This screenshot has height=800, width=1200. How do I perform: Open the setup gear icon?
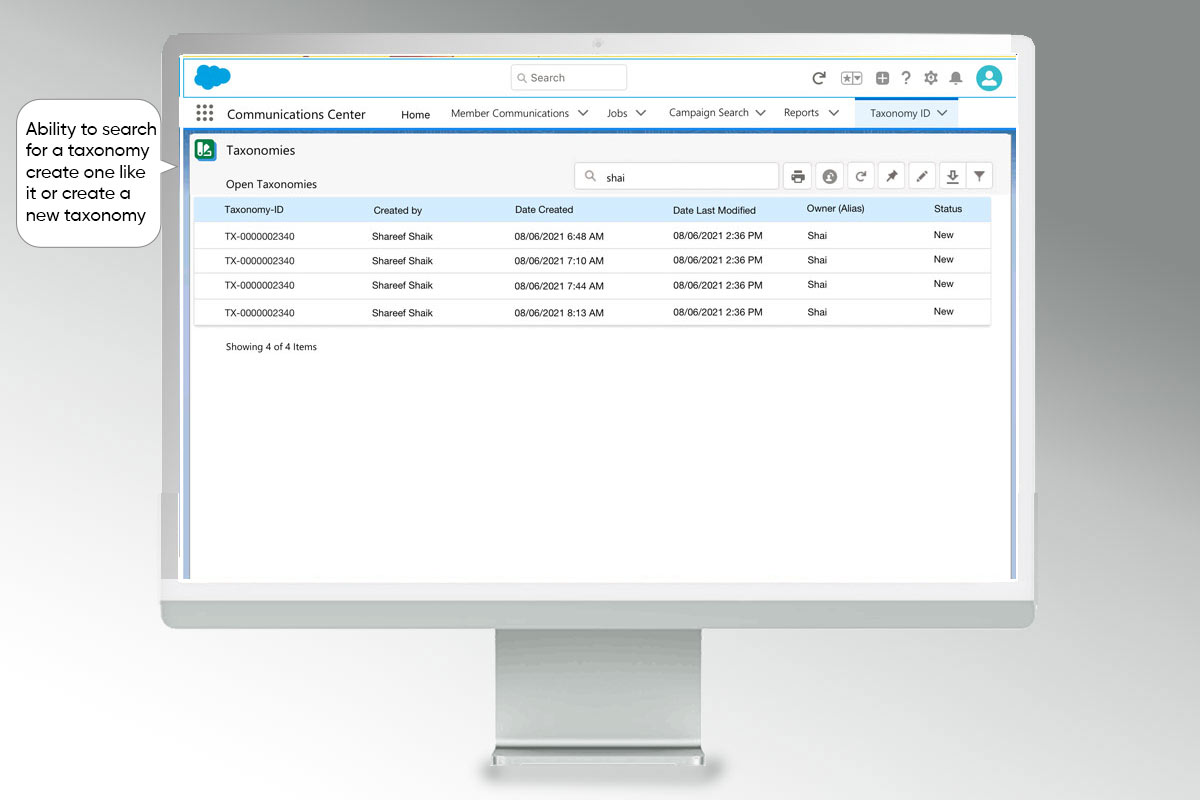931,78
